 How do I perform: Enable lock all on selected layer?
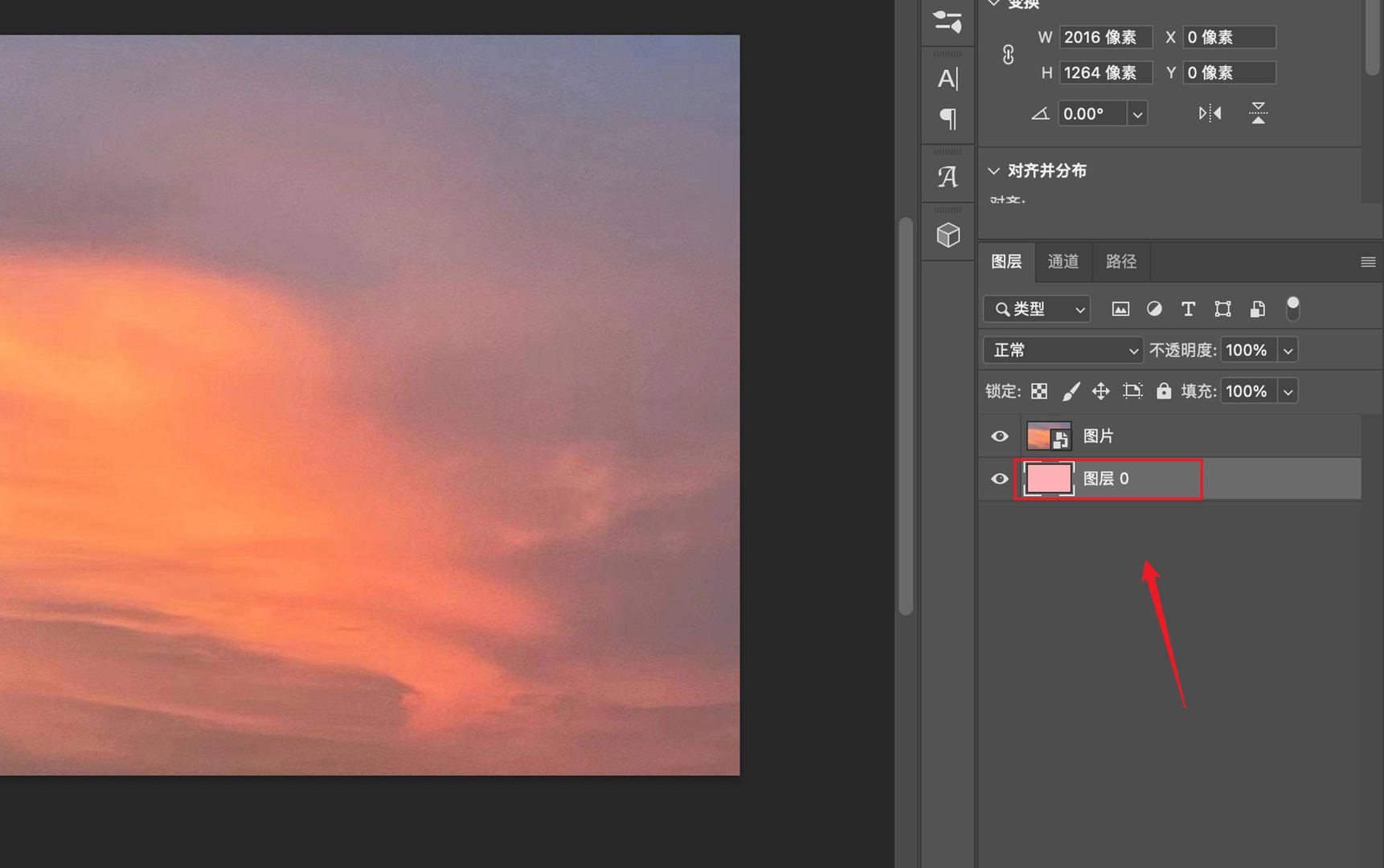coord(1164,391)
